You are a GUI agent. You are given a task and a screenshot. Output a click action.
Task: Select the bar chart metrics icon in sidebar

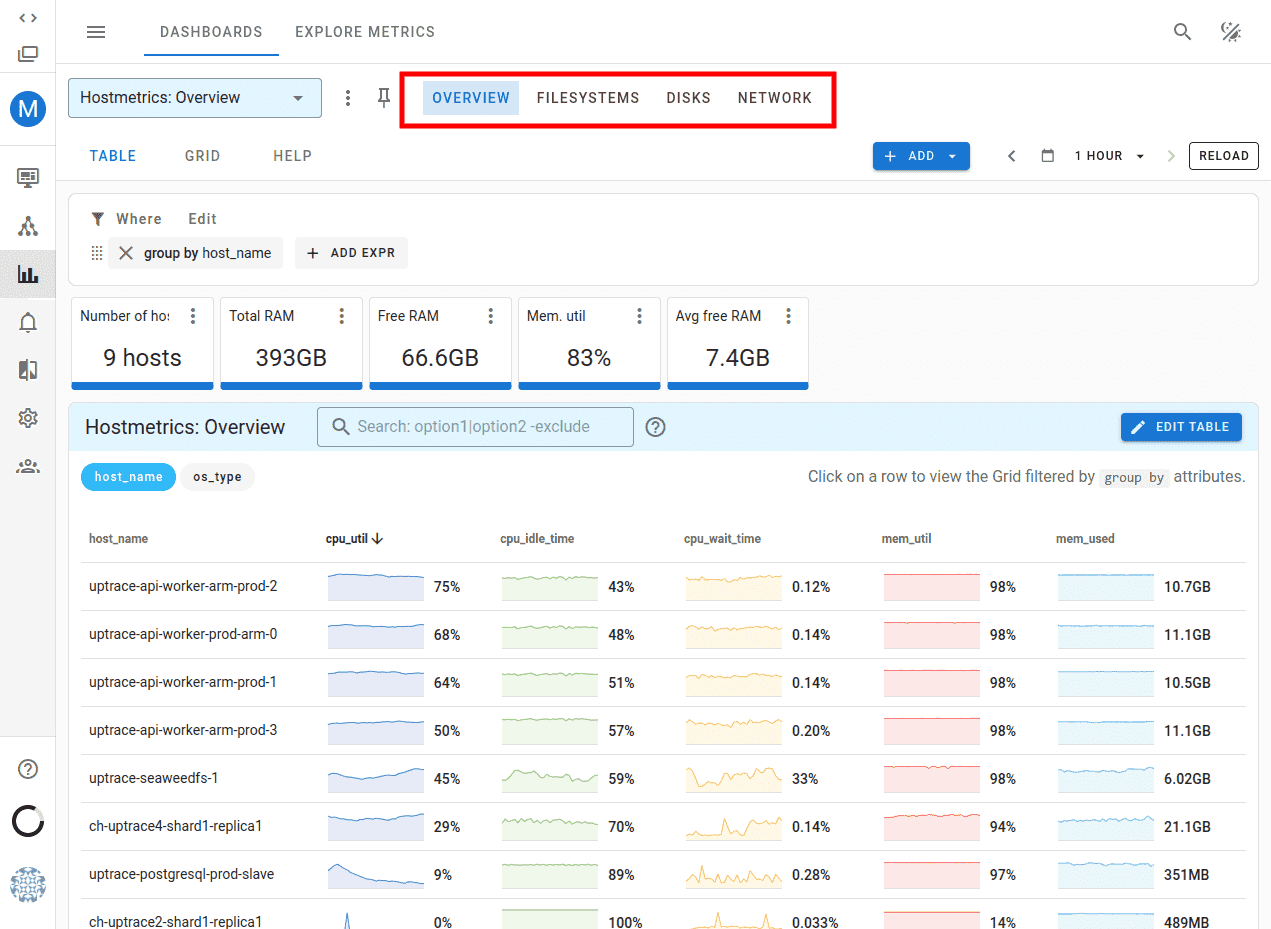[27, 274]
